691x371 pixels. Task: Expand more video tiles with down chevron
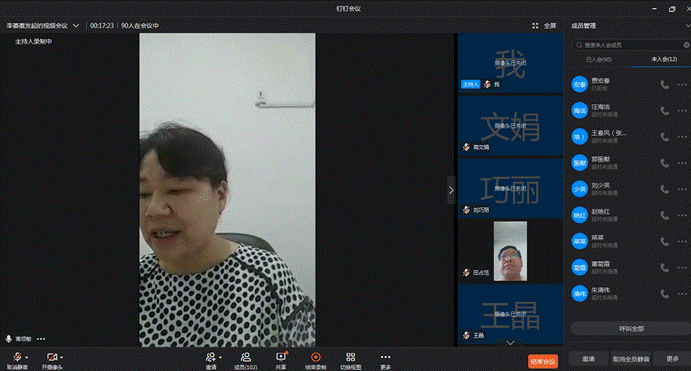tap(510, 342)
